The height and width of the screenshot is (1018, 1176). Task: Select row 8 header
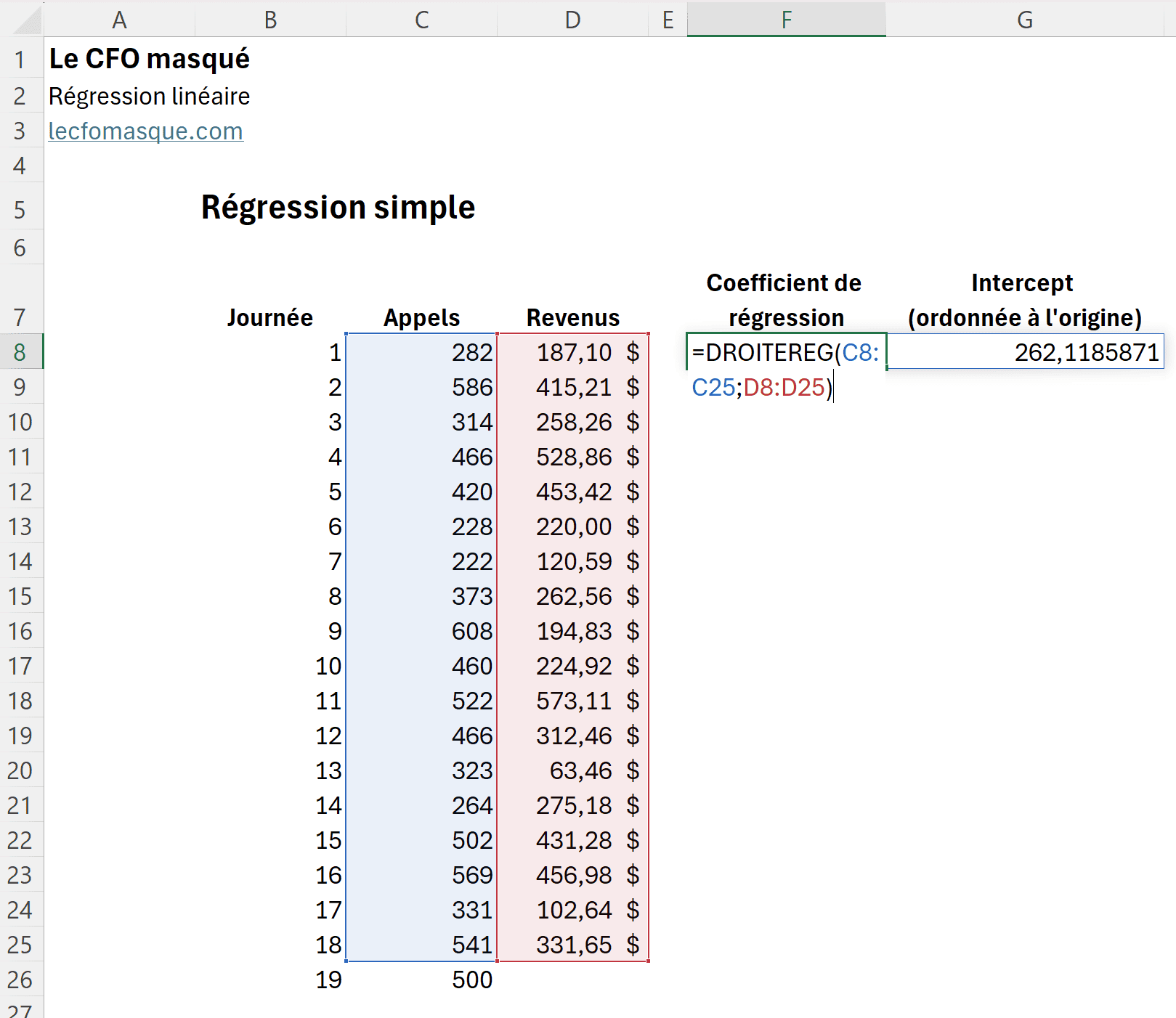coord(20,352)
